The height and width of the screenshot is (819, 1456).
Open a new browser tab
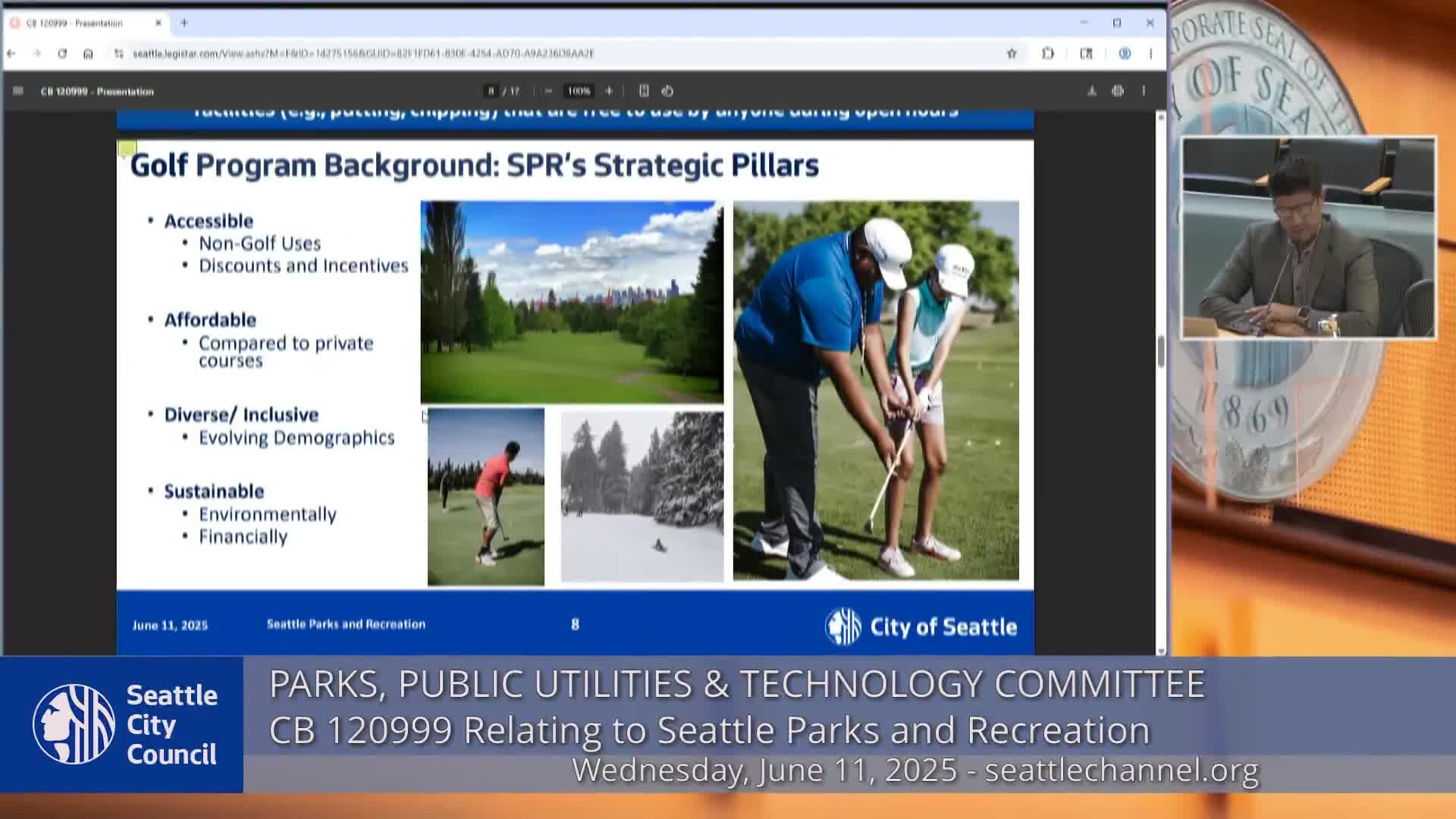point(184,23)
